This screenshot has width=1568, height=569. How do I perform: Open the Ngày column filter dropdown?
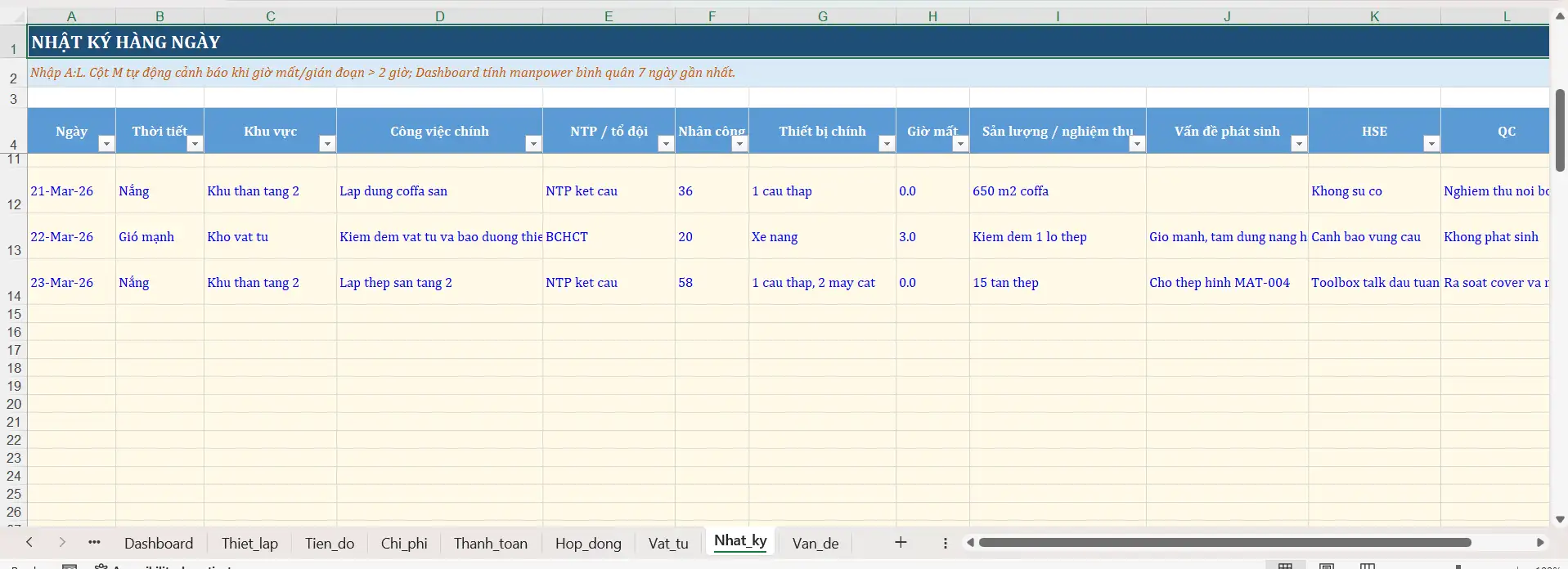(x=106, y=144)
